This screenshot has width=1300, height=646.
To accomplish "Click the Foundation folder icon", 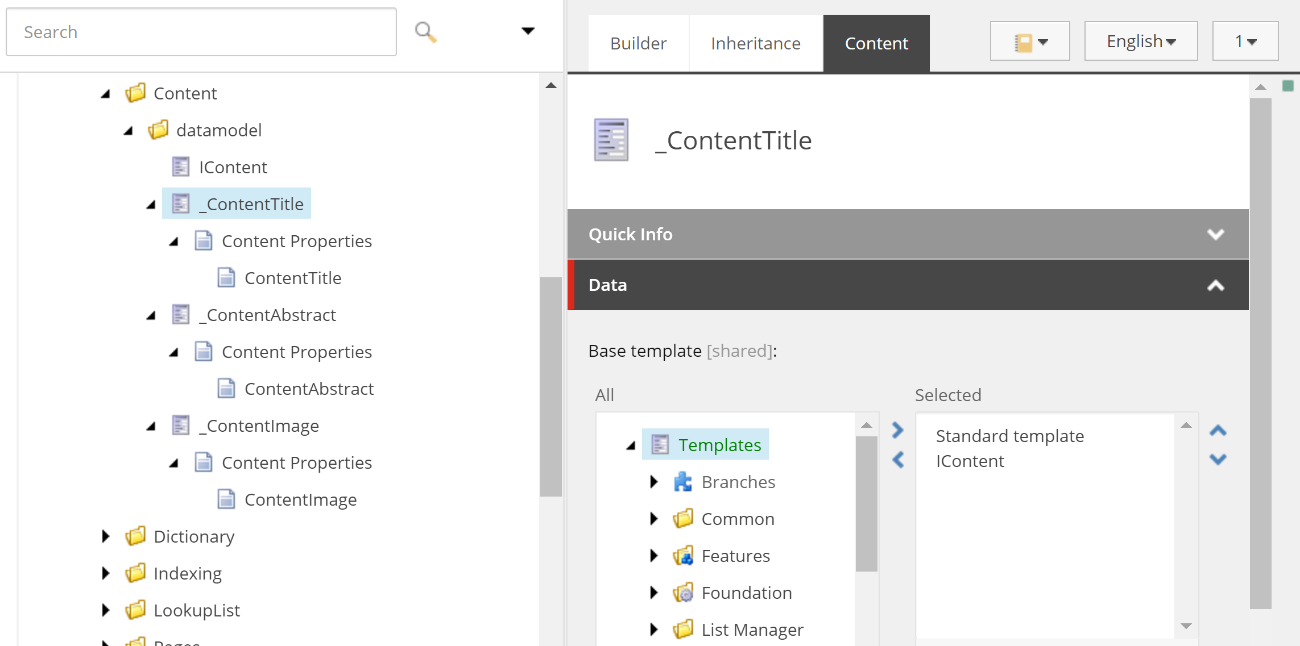I will pyautogui.click(x=683, y=592).
